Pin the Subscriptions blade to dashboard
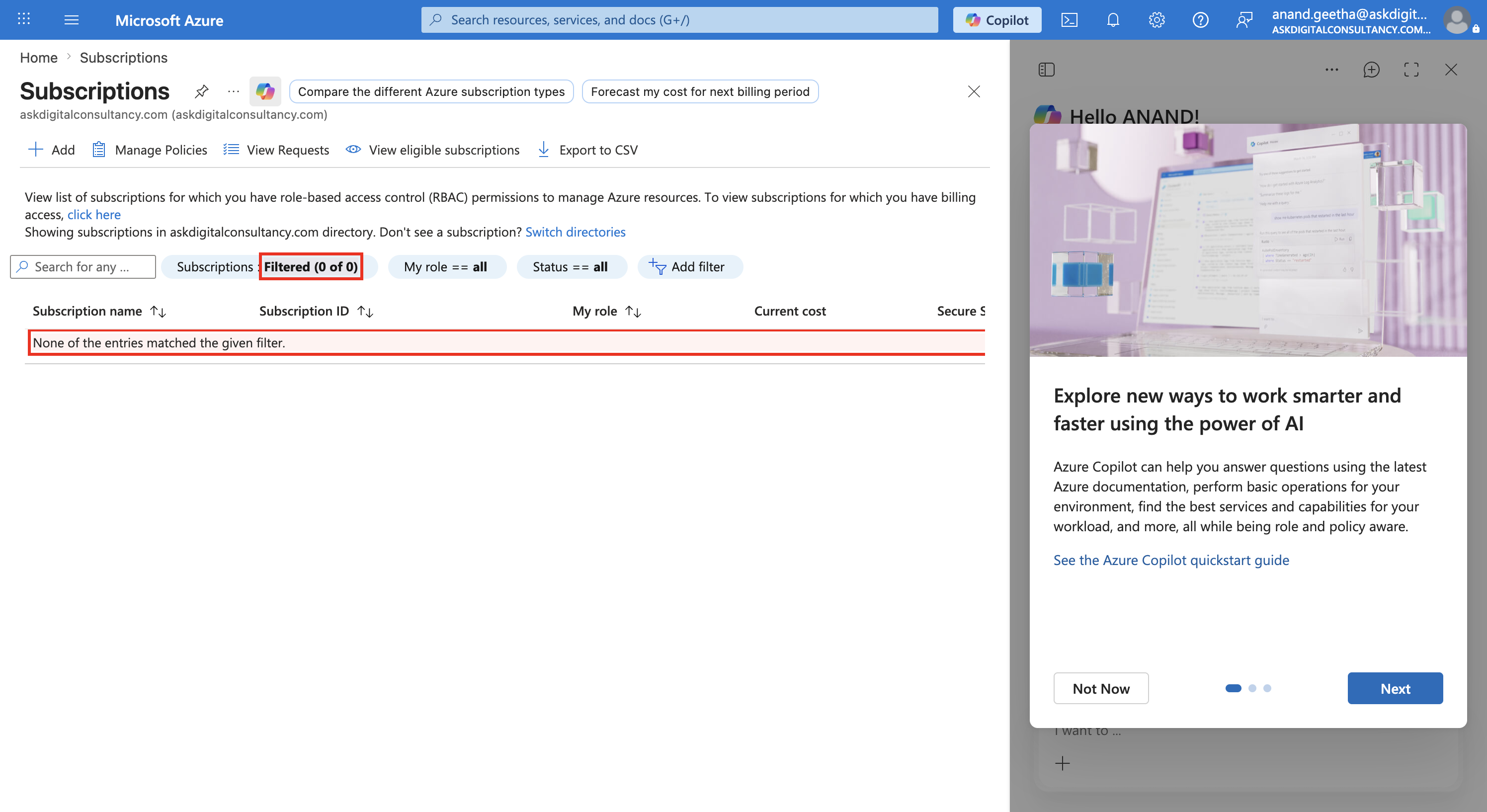 point(201,91)
